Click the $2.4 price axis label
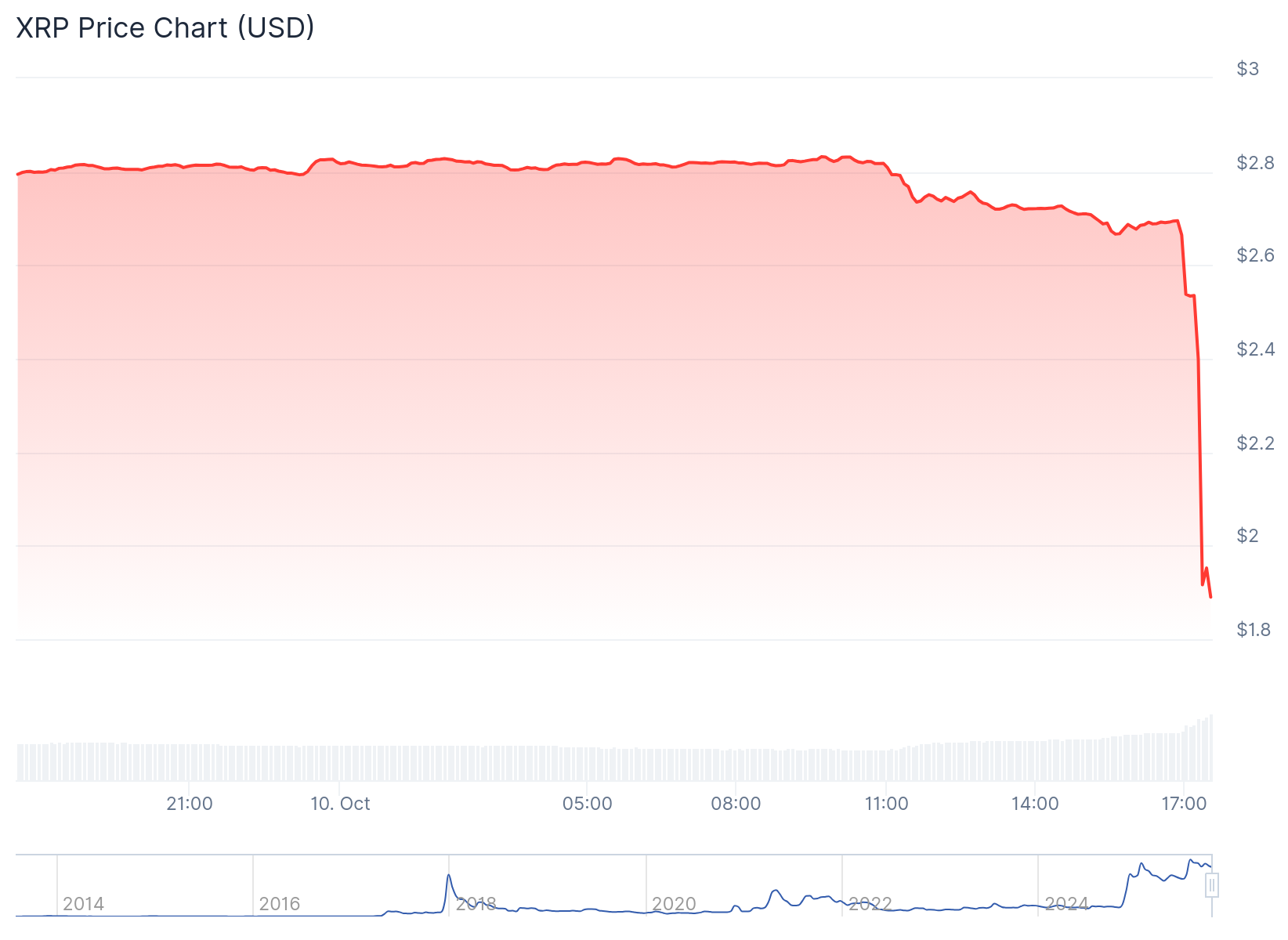 click(1254, 349)
